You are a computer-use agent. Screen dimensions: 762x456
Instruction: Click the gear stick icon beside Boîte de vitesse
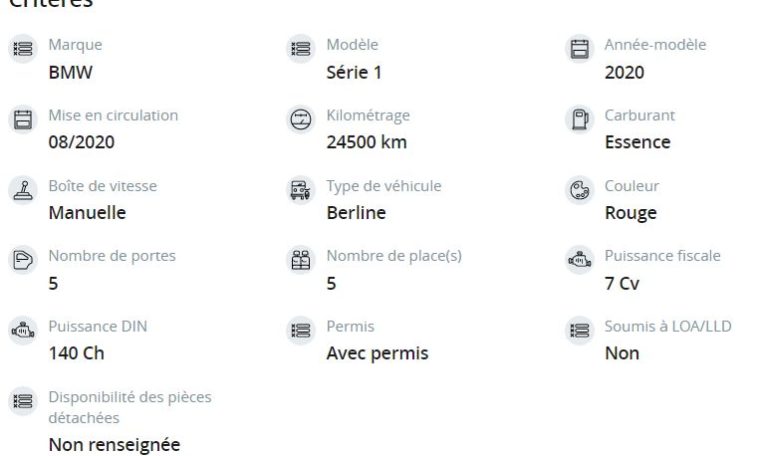pos(21,190)
